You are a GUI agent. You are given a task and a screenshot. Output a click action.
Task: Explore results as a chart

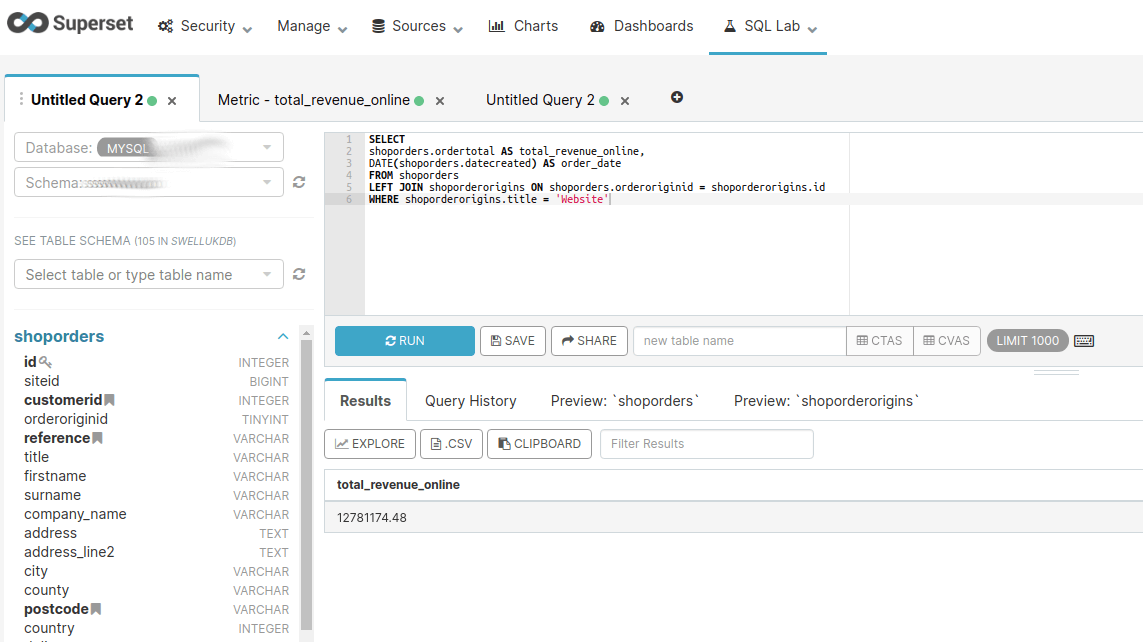[370, 444]
